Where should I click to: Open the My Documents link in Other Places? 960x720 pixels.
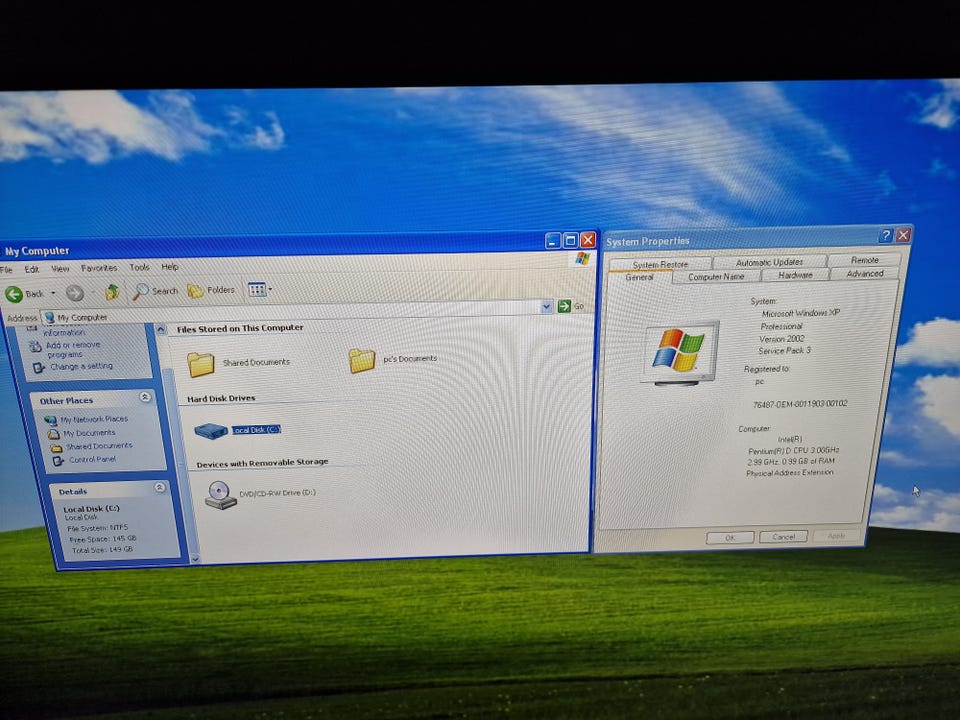point(89,433)
